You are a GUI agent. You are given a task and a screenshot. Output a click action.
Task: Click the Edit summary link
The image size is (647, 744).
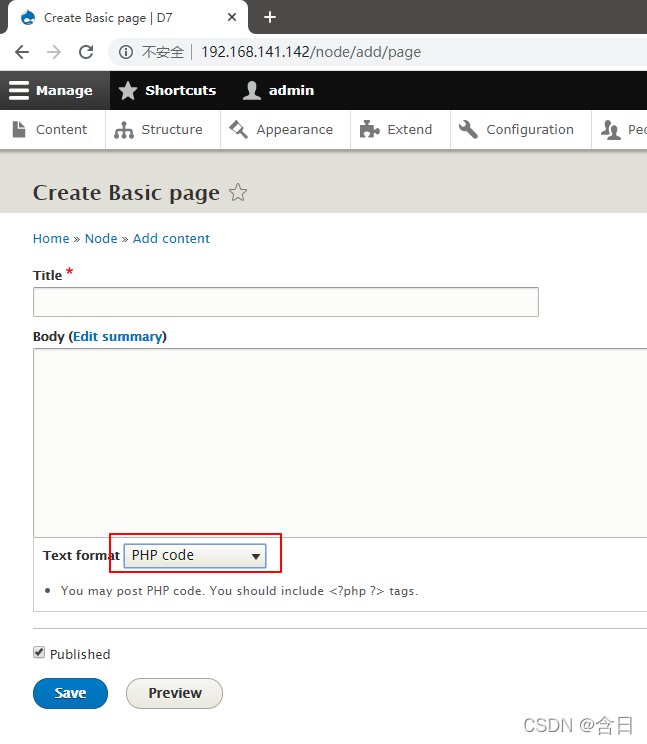(117, 336)
